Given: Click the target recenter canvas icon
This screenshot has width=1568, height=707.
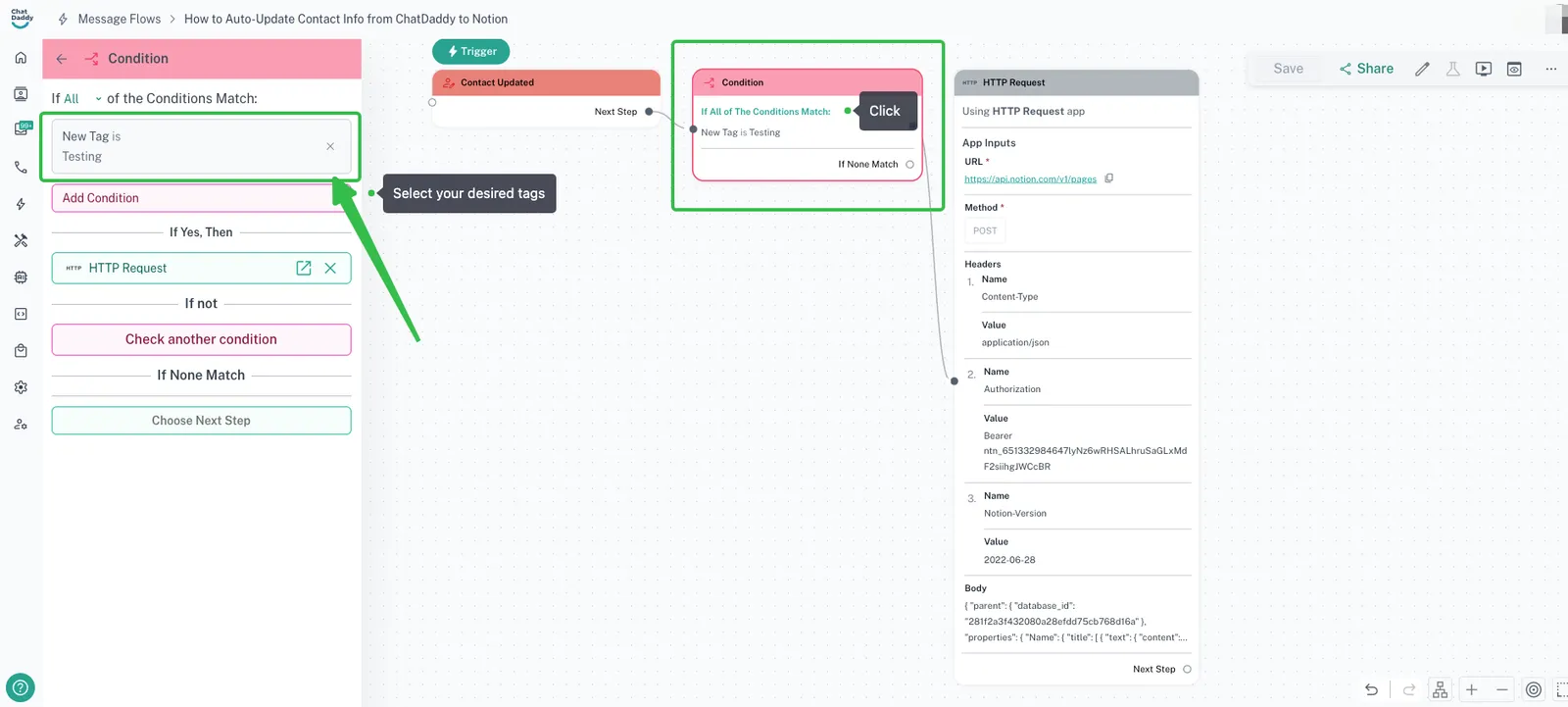Looking at the screenshot, I should pyautogui.click(x=1534, y=689).
